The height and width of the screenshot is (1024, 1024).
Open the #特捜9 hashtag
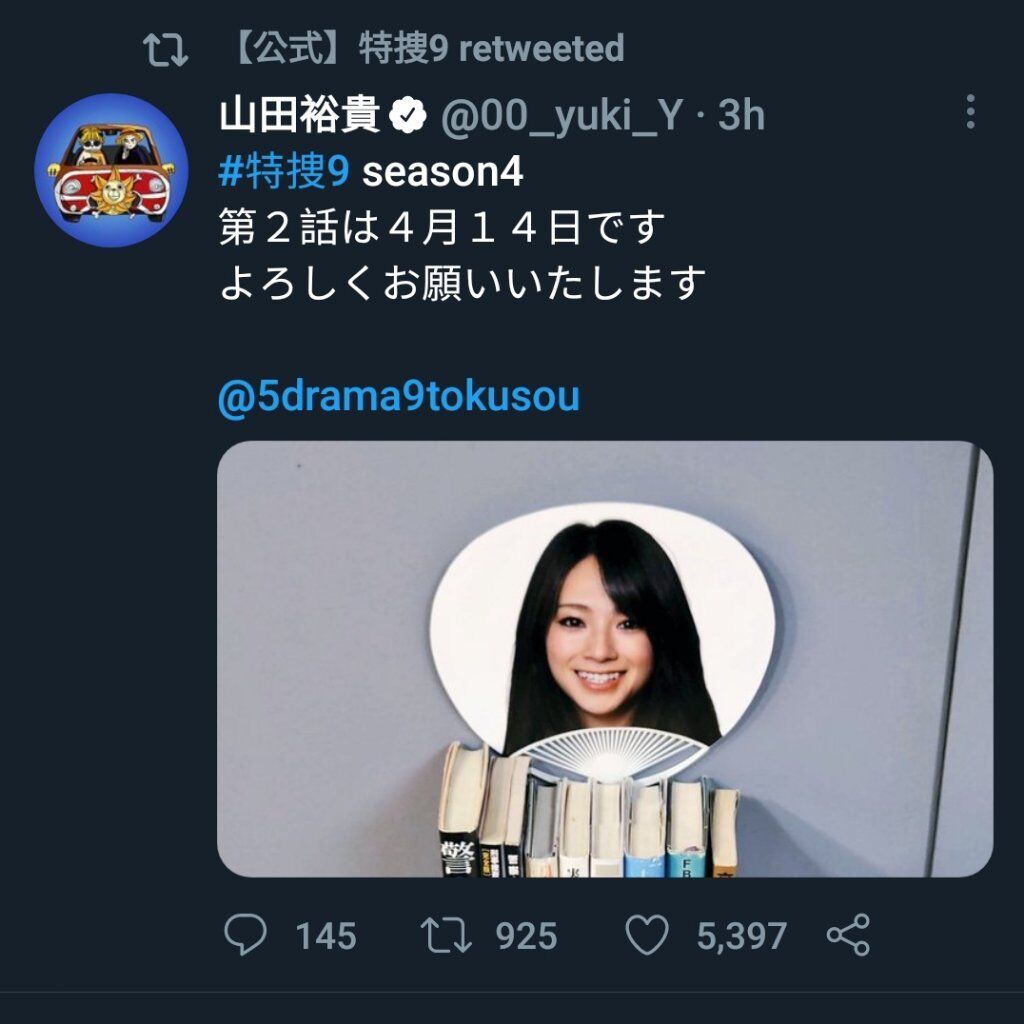point(284,172)
